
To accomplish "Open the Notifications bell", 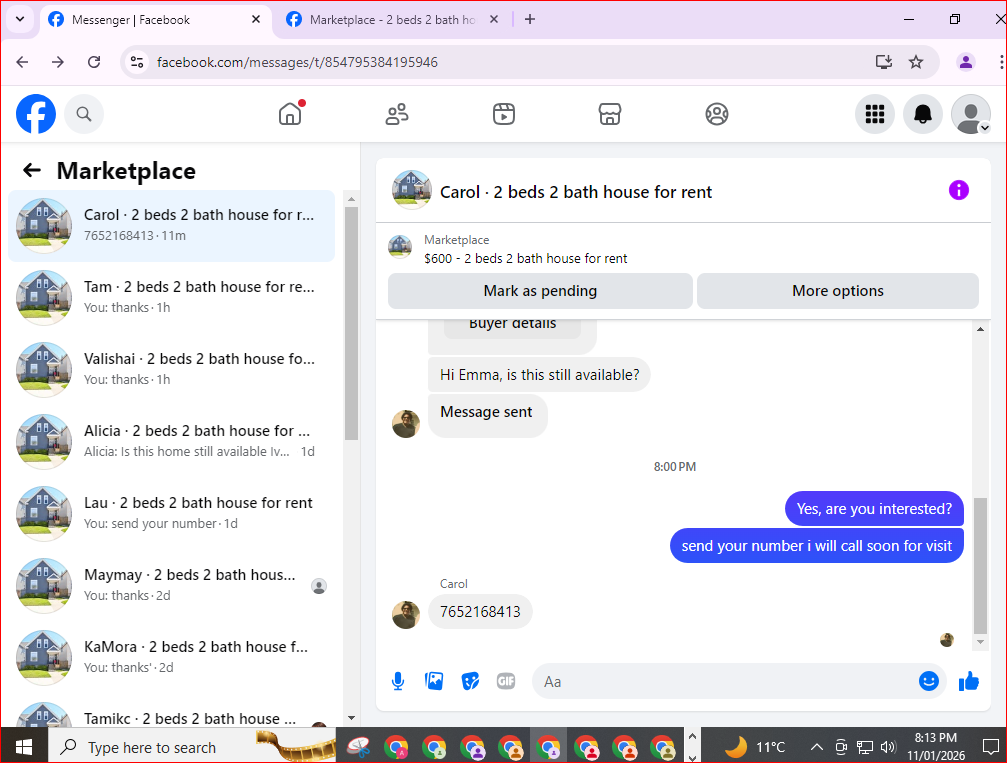I will (x=923, y=114).
